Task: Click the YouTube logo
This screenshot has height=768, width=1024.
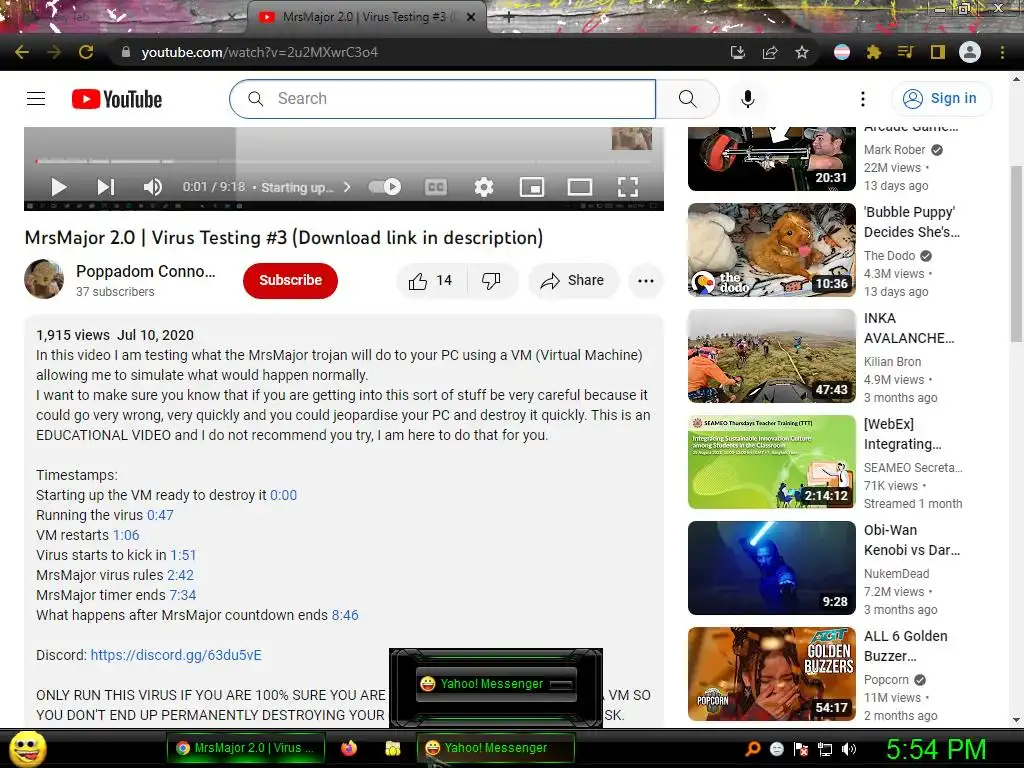Action: tap(117, 99)
